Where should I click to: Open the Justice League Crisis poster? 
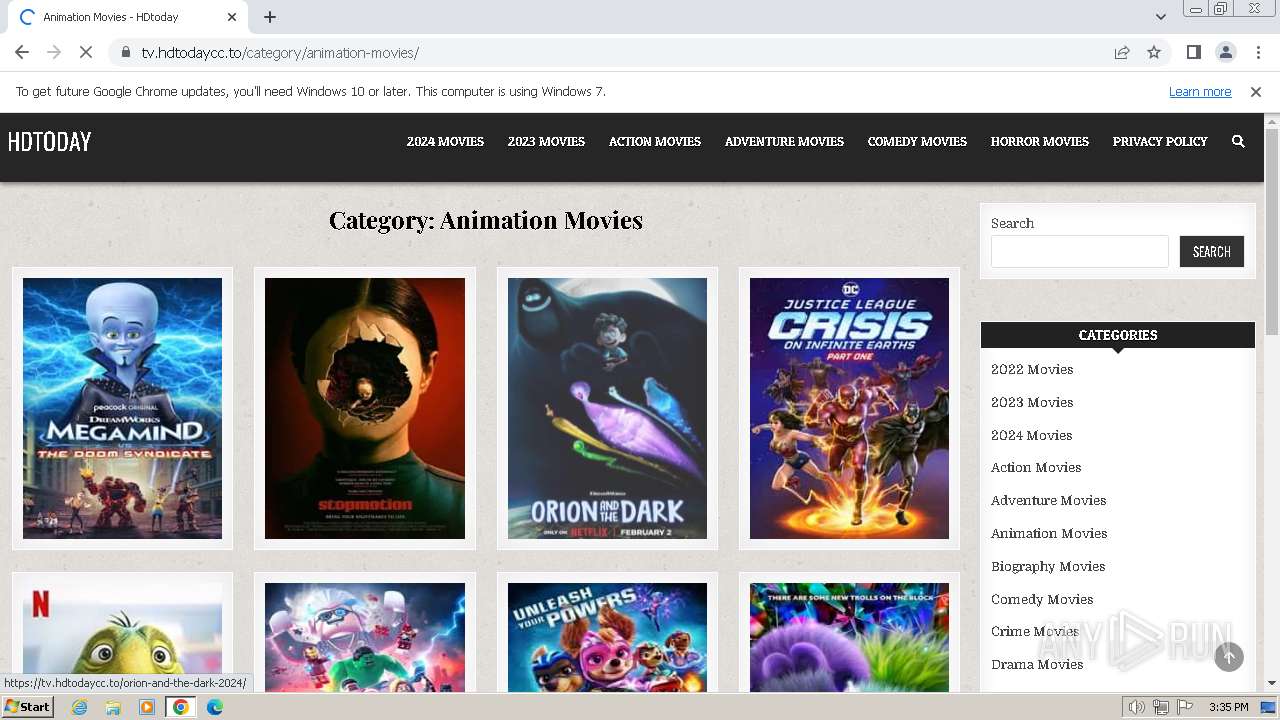pos(849,408)
